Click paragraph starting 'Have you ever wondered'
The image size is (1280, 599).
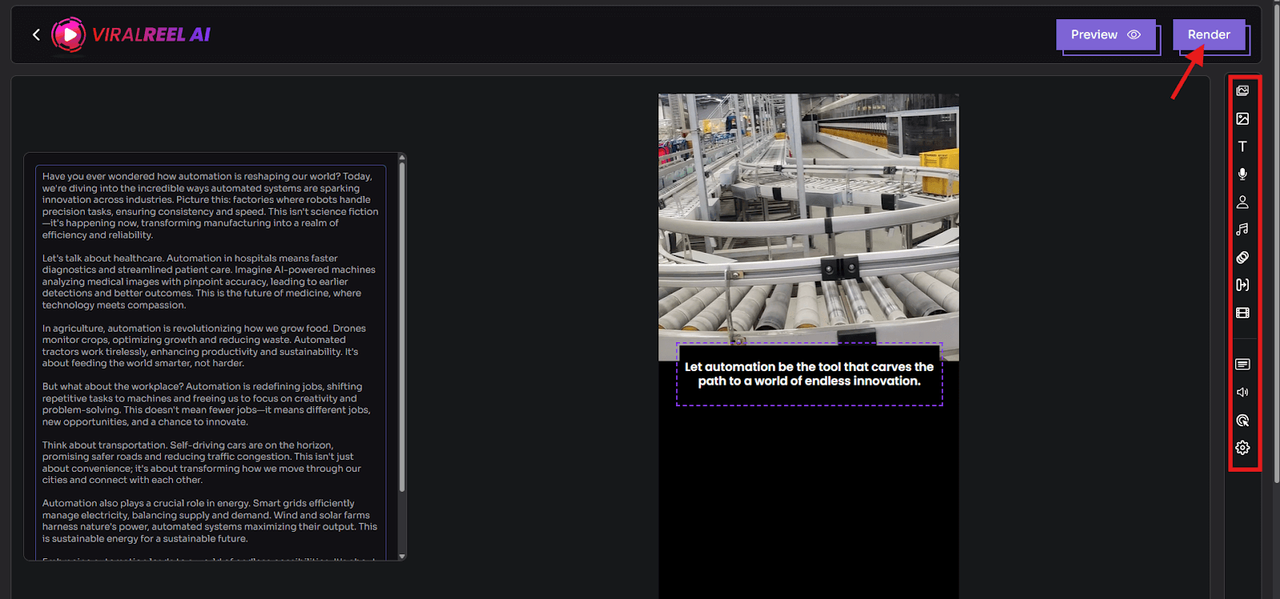210,206
